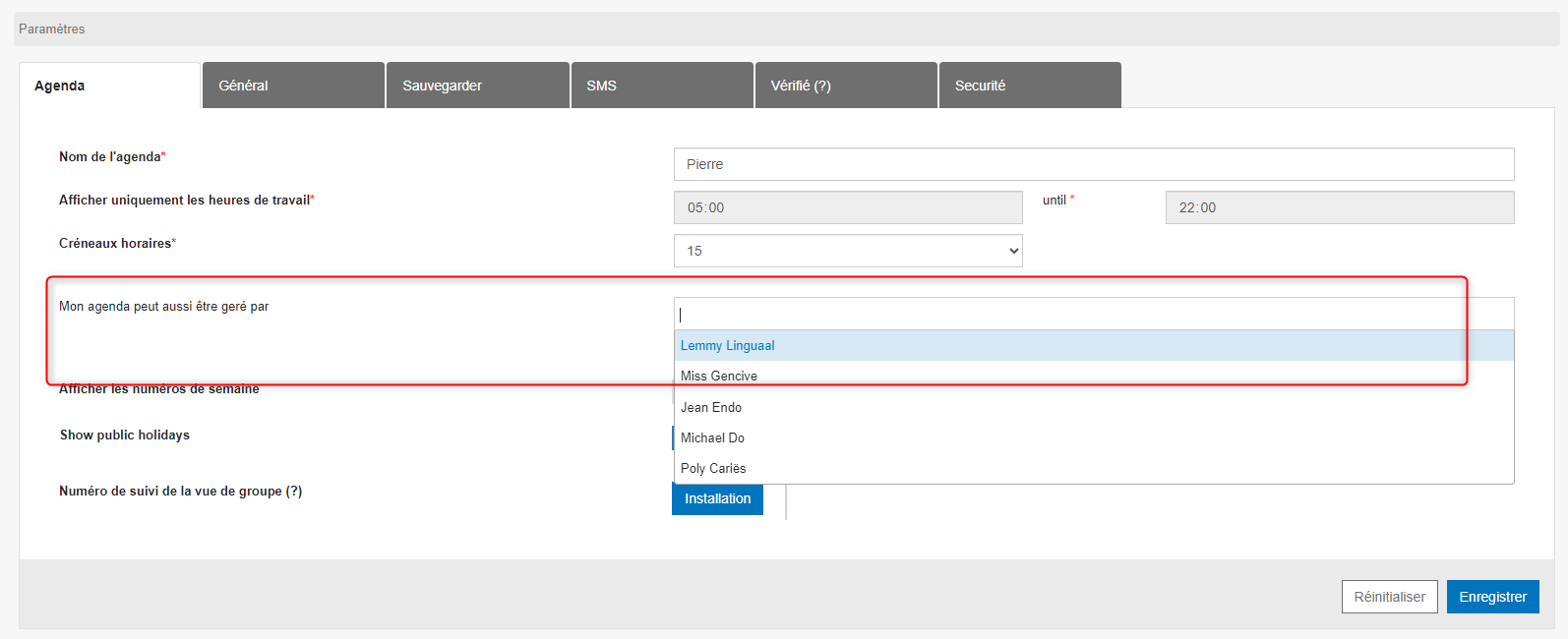Choose Poly Cariès from the list

click(x=1092, y=468)
